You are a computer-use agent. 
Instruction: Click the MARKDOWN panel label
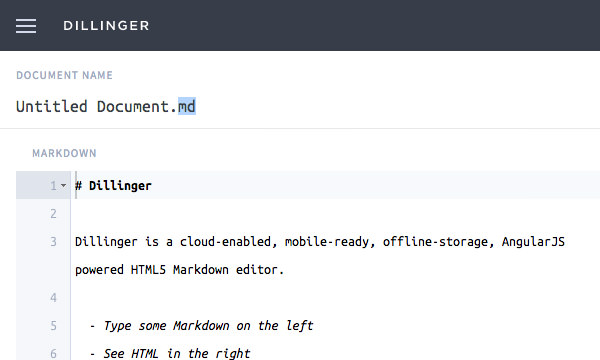64,153
